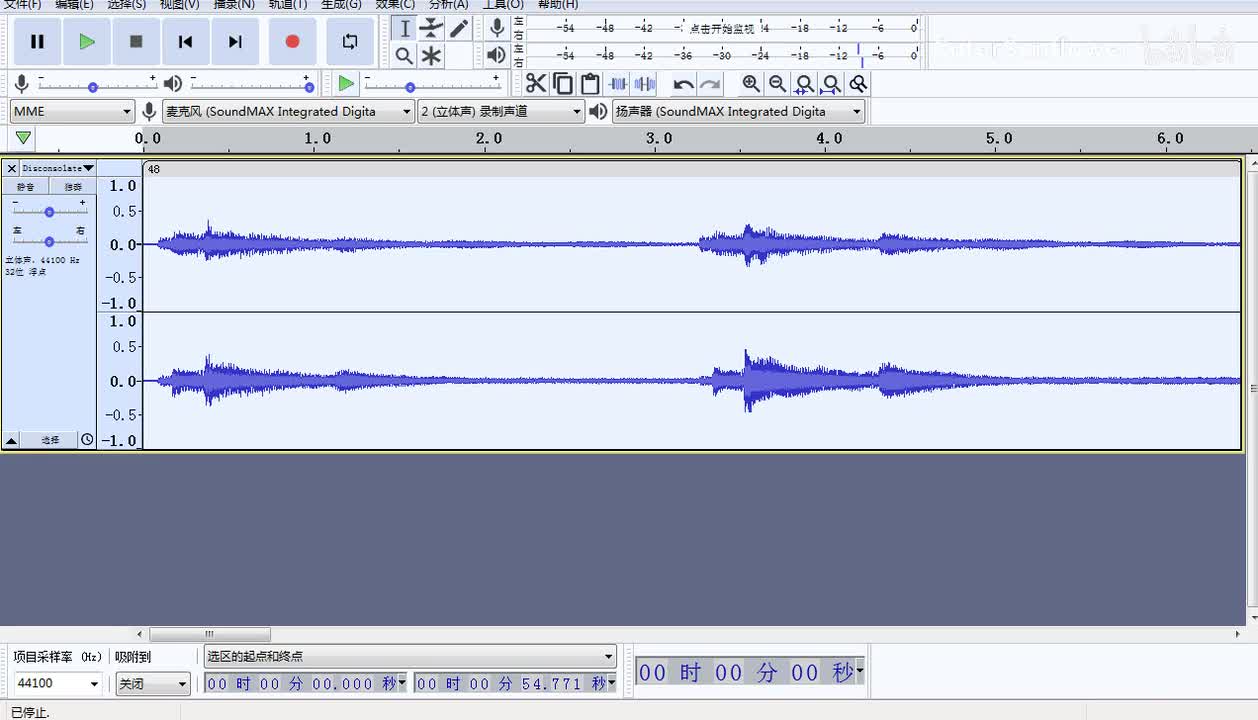This screenshot has height=720, width=1258.
Task: Click the selection end time 54.771 field
Action: tap(515, 684)
